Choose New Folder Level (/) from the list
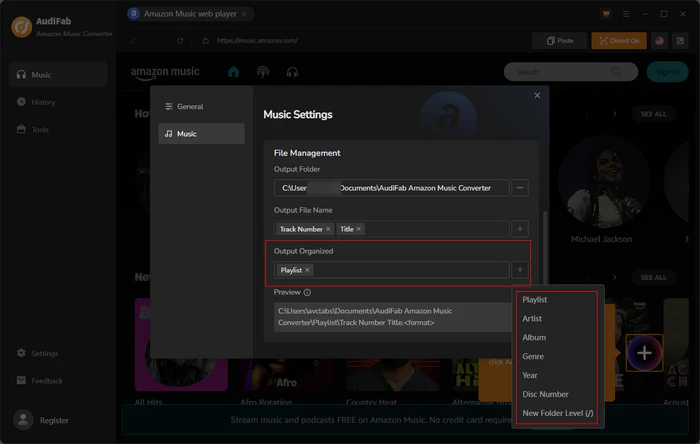Screen dimensions: 700x444 point(557,413)
